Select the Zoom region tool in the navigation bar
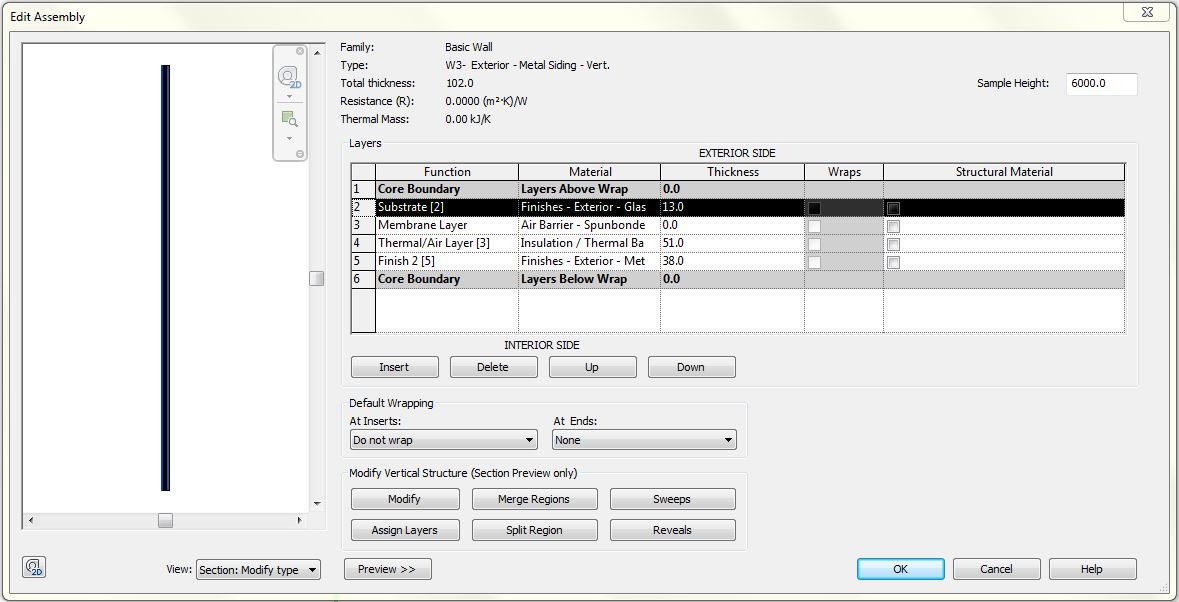The width and height of the screenshot is (1179, 602). tap(289, 117)
